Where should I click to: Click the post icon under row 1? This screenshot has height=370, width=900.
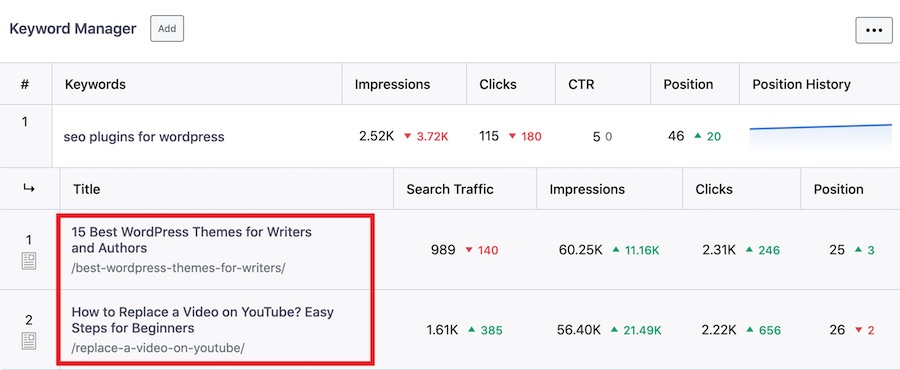coord(29,262)
